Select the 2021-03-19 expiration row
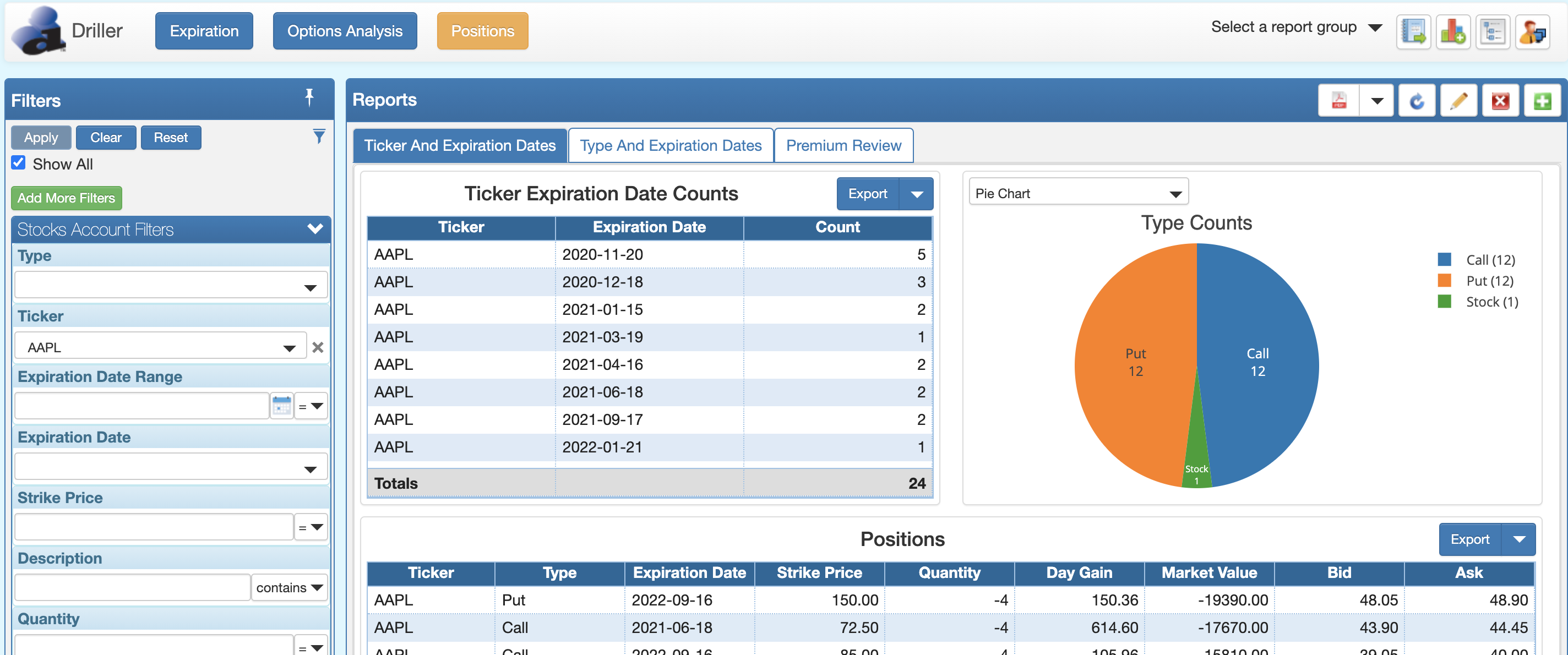The height and width of the screenshot is (655, 1568). click(x=650, y=337)
